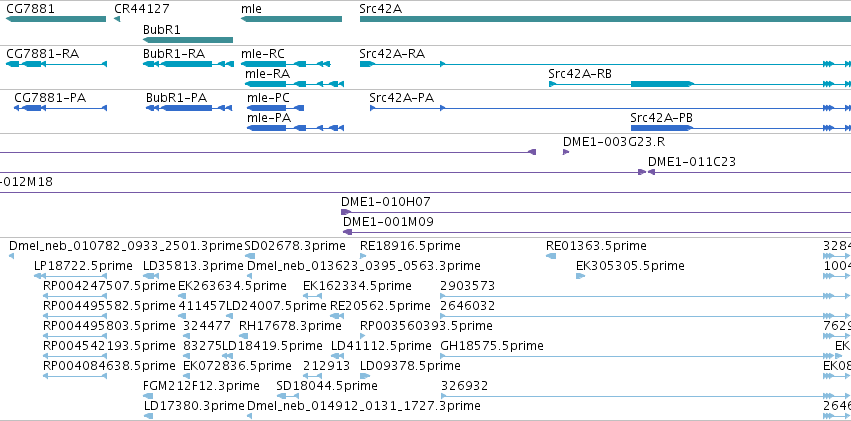Select the BubR1-RA transcript glyph

(x=188, y=64)
